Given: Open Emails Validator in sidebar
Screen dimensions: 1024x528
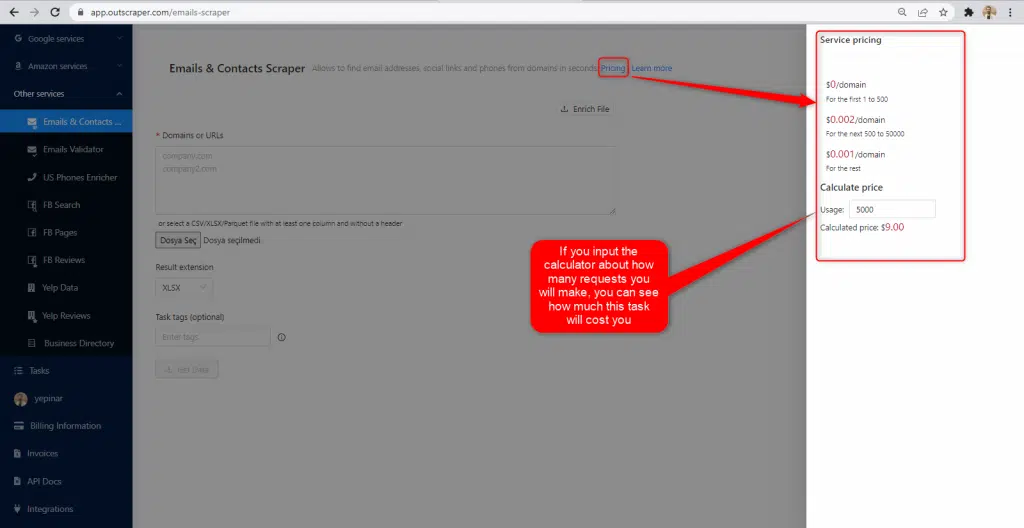Looking at the screenshot, I should point(73,150).
